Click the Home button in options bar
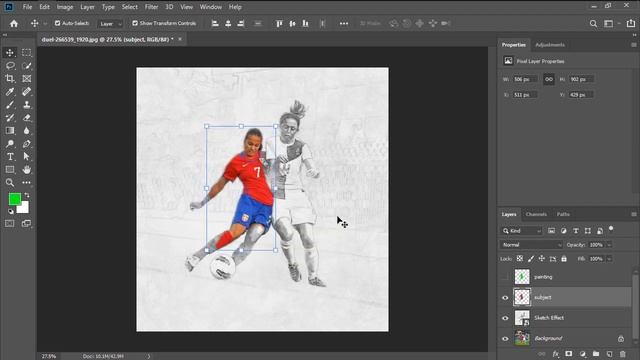The width and height of the screenshot is (640, 360). click(x=14, y=24)
